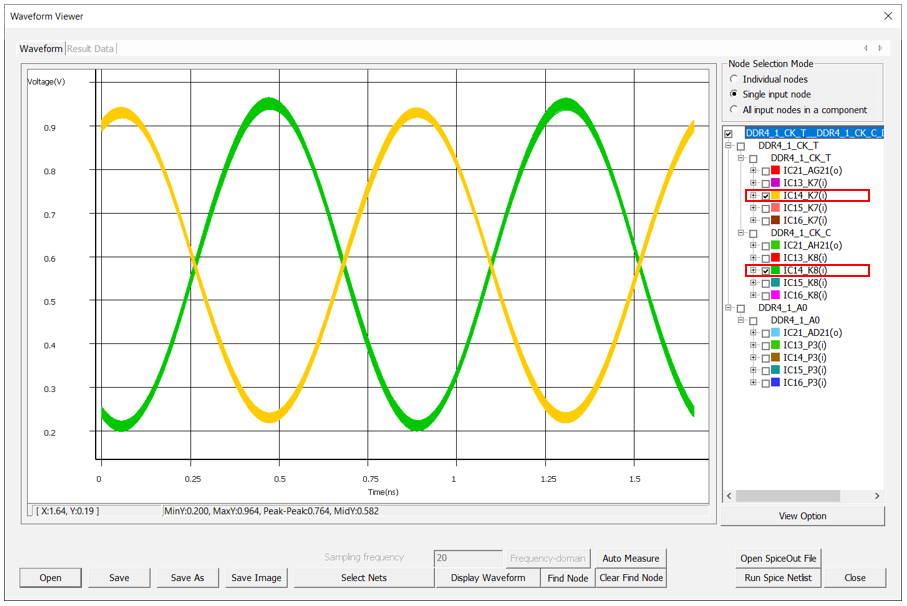This screenshot has width=907, height=606.
Task: Open the View Option settings
Action: pyautogui.click(x=803, y=516)
